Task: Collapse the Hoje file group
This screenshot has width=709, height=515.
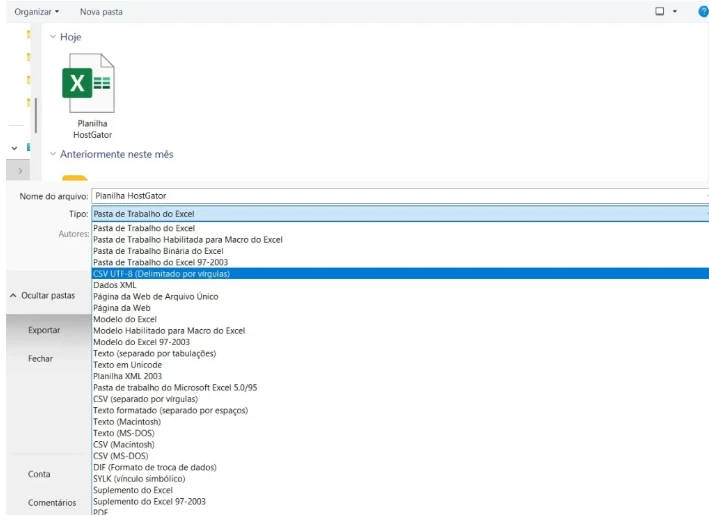Action: 53,37
